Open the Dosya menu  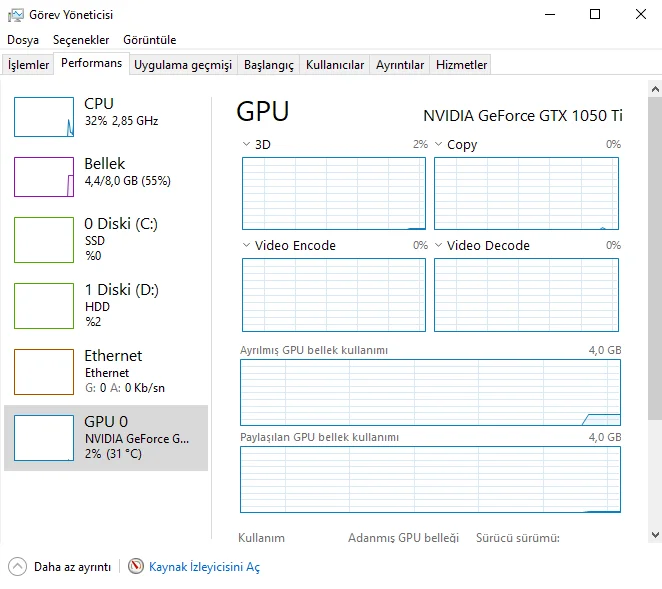(23, 40)
